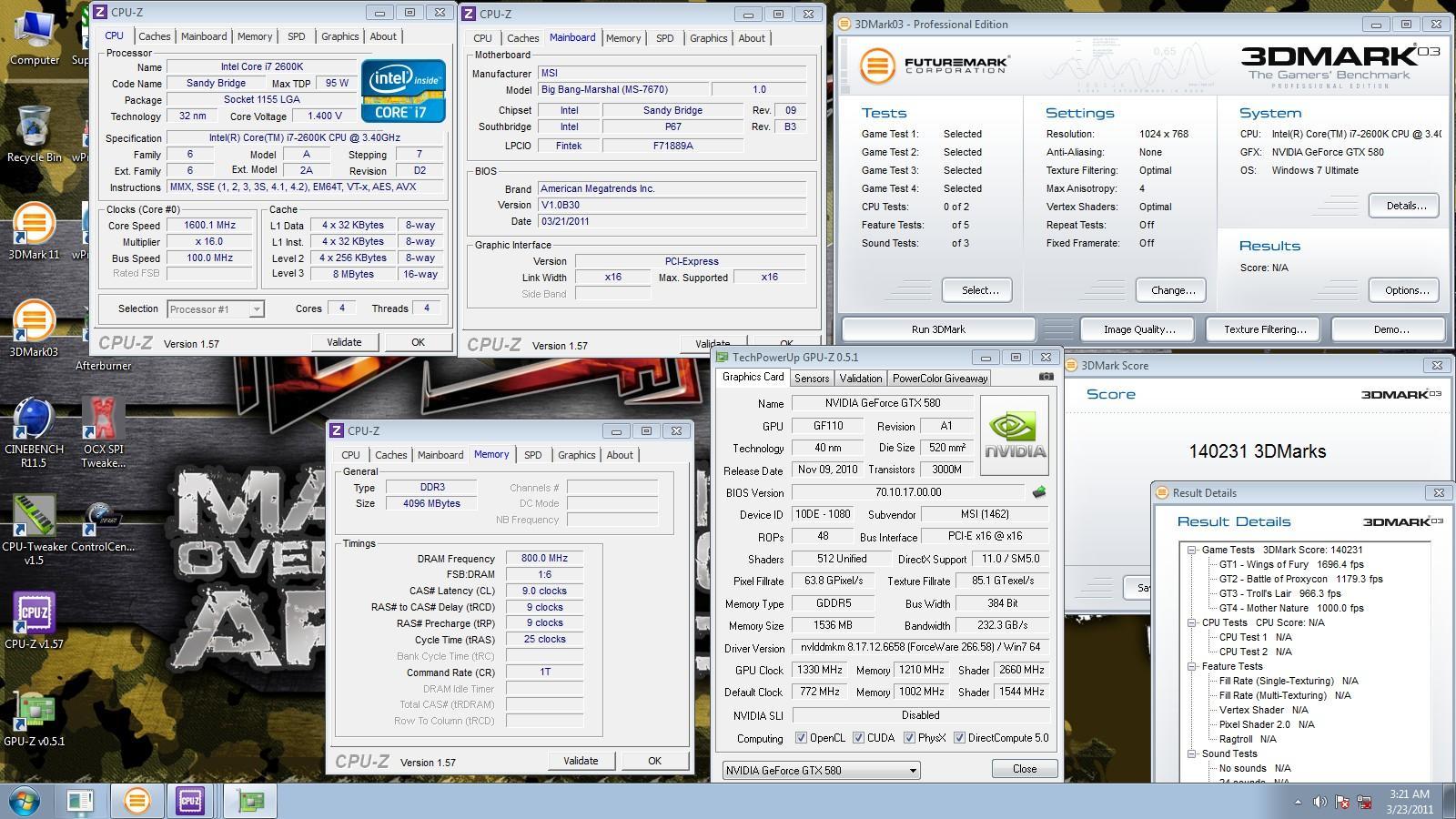Click the Texture Filtering... button
1456x819 pixels.
click(1264, 329)
